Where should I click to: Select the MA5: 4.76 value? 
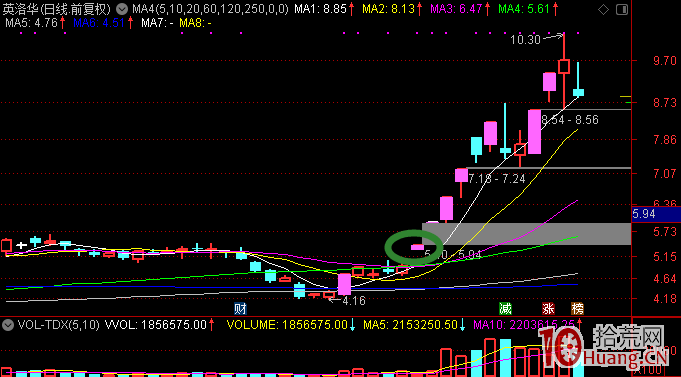pos(31,23)
